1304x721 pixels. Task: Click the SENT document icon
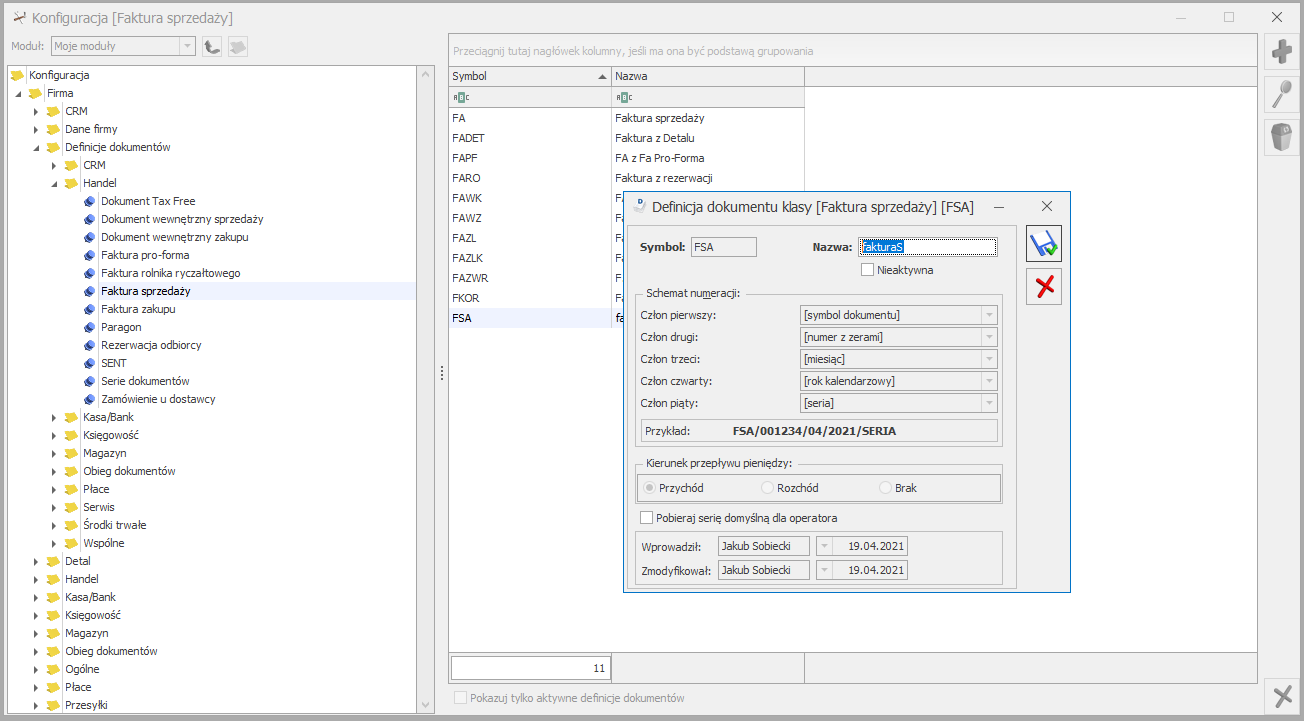point(89,363)
